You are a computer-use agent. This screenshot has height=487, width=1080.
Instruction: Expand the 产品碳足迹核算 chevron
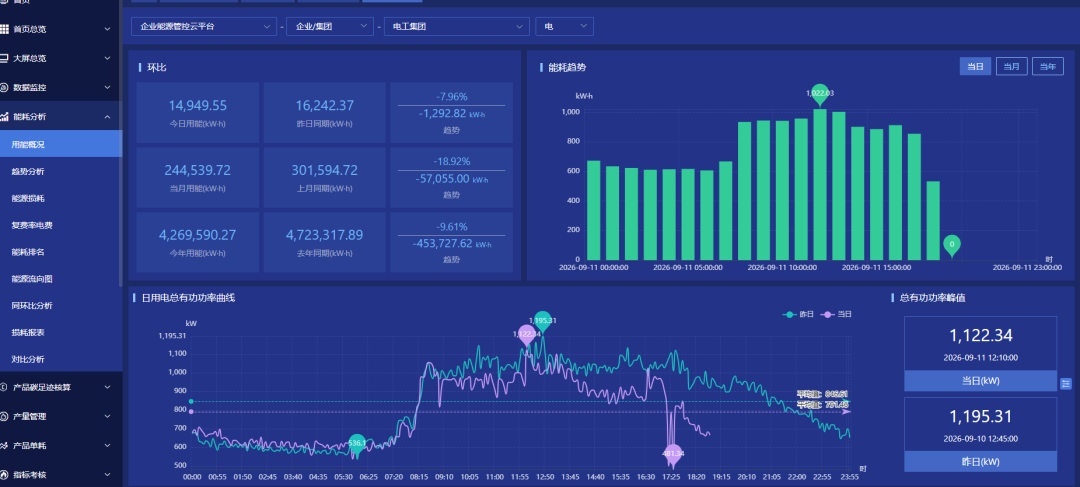coord(107,387)
